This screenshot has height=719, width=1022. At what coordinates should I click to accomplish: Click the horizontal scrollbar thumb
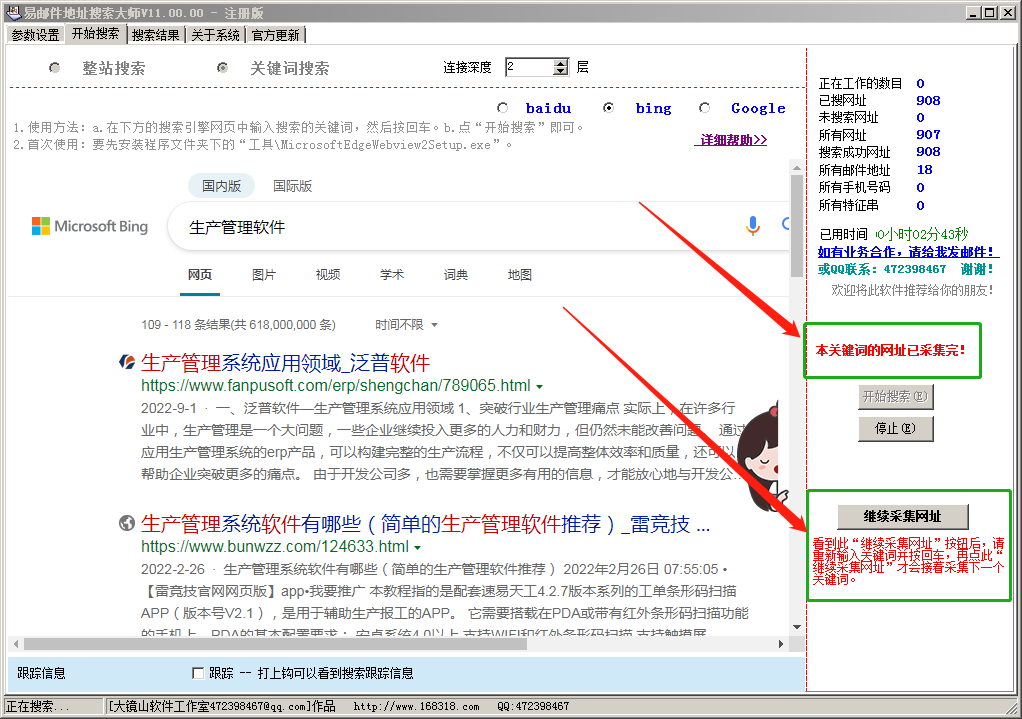point(275,644)
